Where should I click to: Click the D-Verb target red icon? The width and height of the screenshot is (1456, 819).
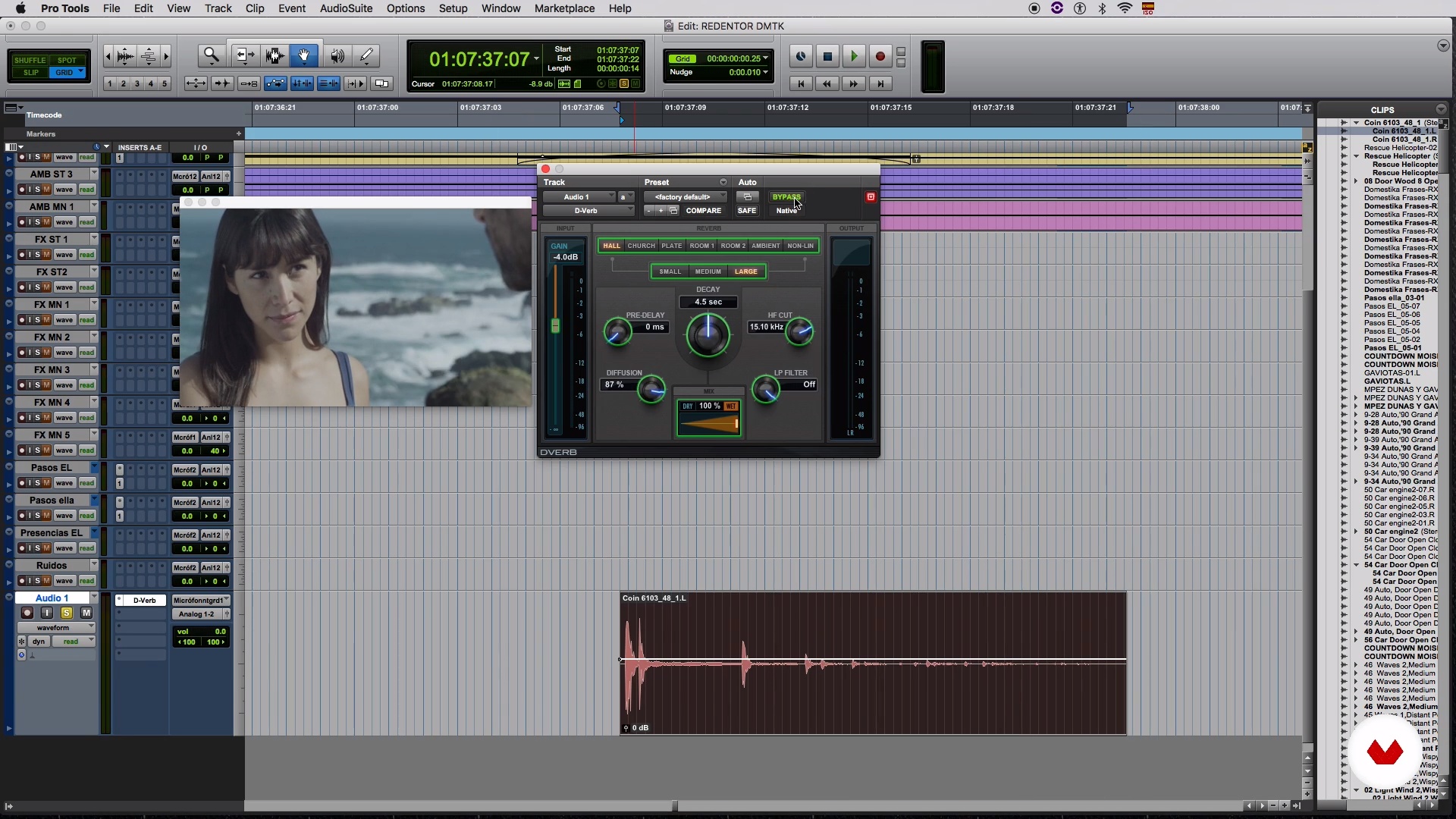(871, 197)
